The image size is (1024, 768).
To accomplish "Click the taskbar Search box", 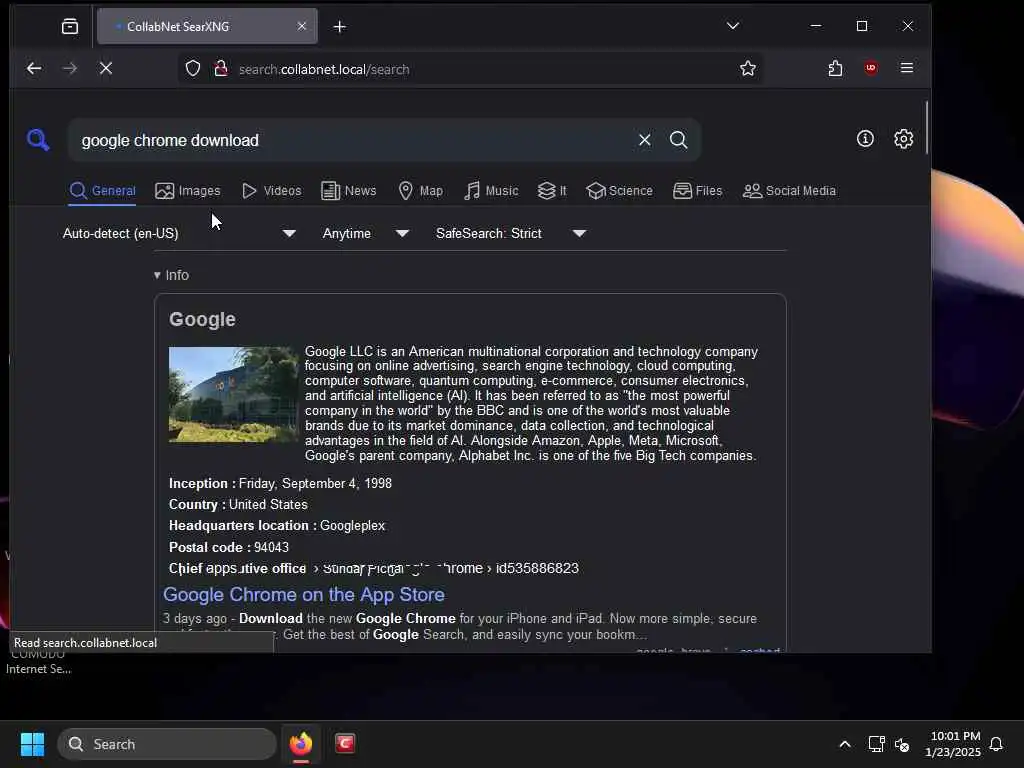I will pyautogui.click(x=167, y=744).
